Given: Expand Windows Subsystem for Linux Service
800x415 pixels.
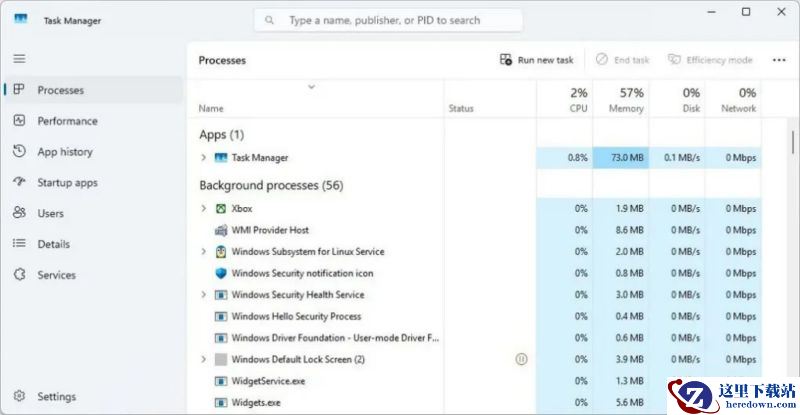Looking at the screenshot, I should point(204,251).
